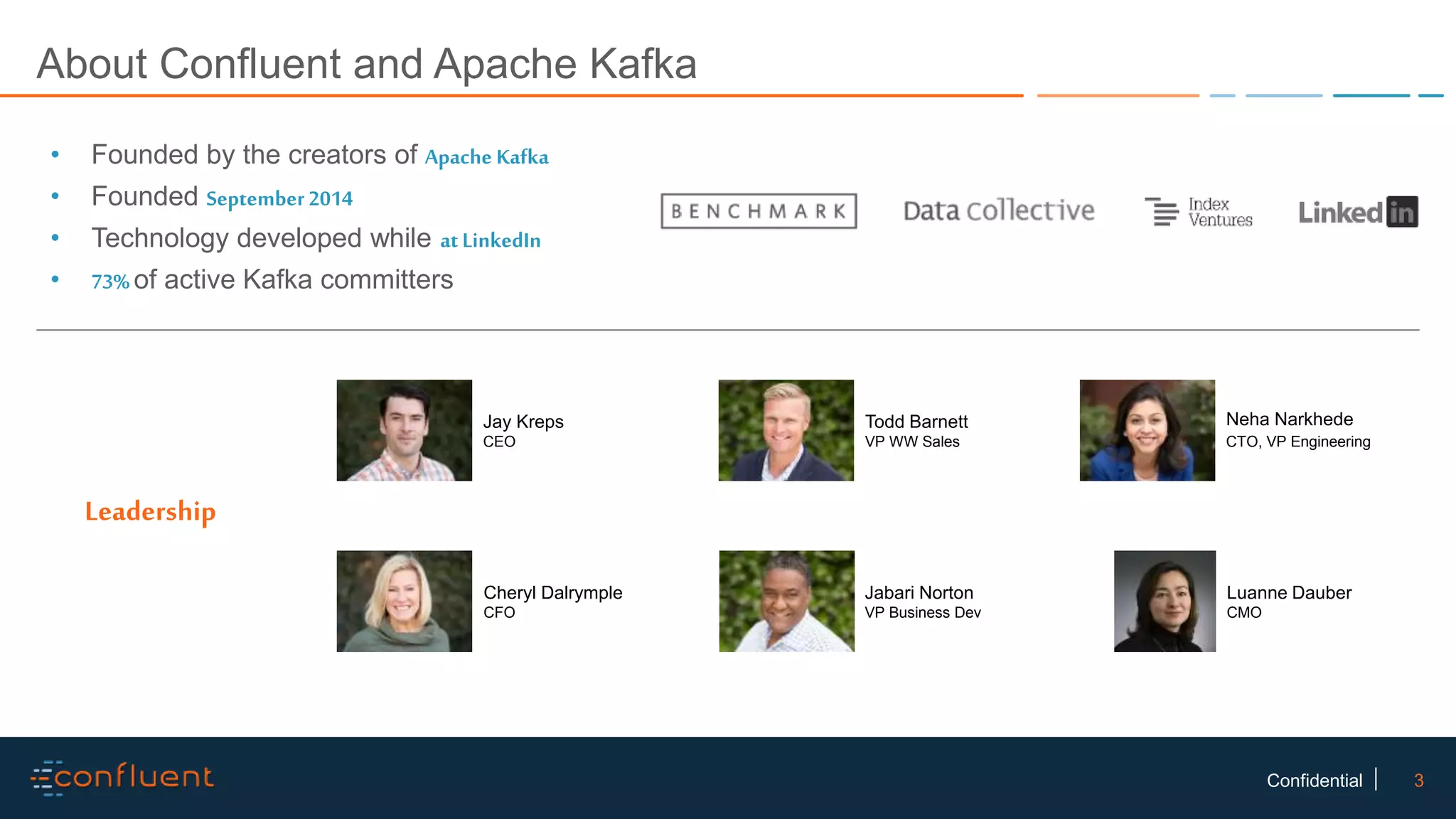Select Todd Barnett headshot photo
This screenshot has height=819, width=1456.
786,430
